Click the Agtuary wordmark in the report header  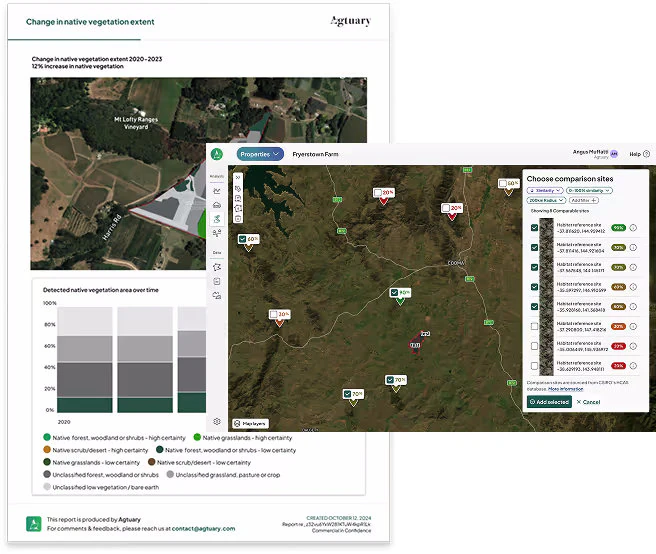[x=351, y=21]
